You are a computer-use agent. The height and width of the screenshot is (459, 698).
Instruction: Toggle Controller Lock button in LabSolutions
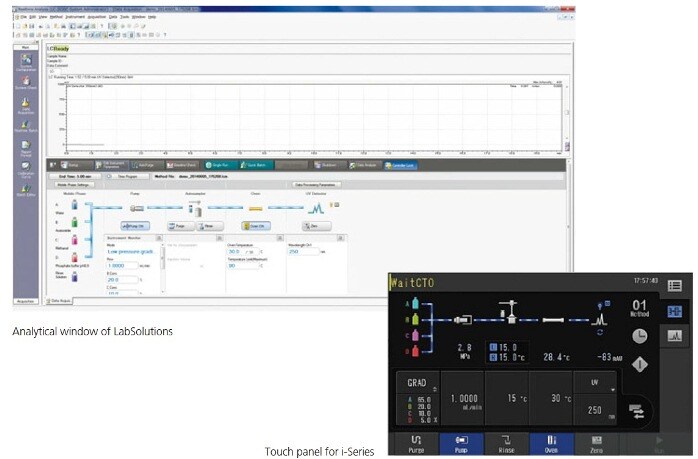tap(401, 165)
